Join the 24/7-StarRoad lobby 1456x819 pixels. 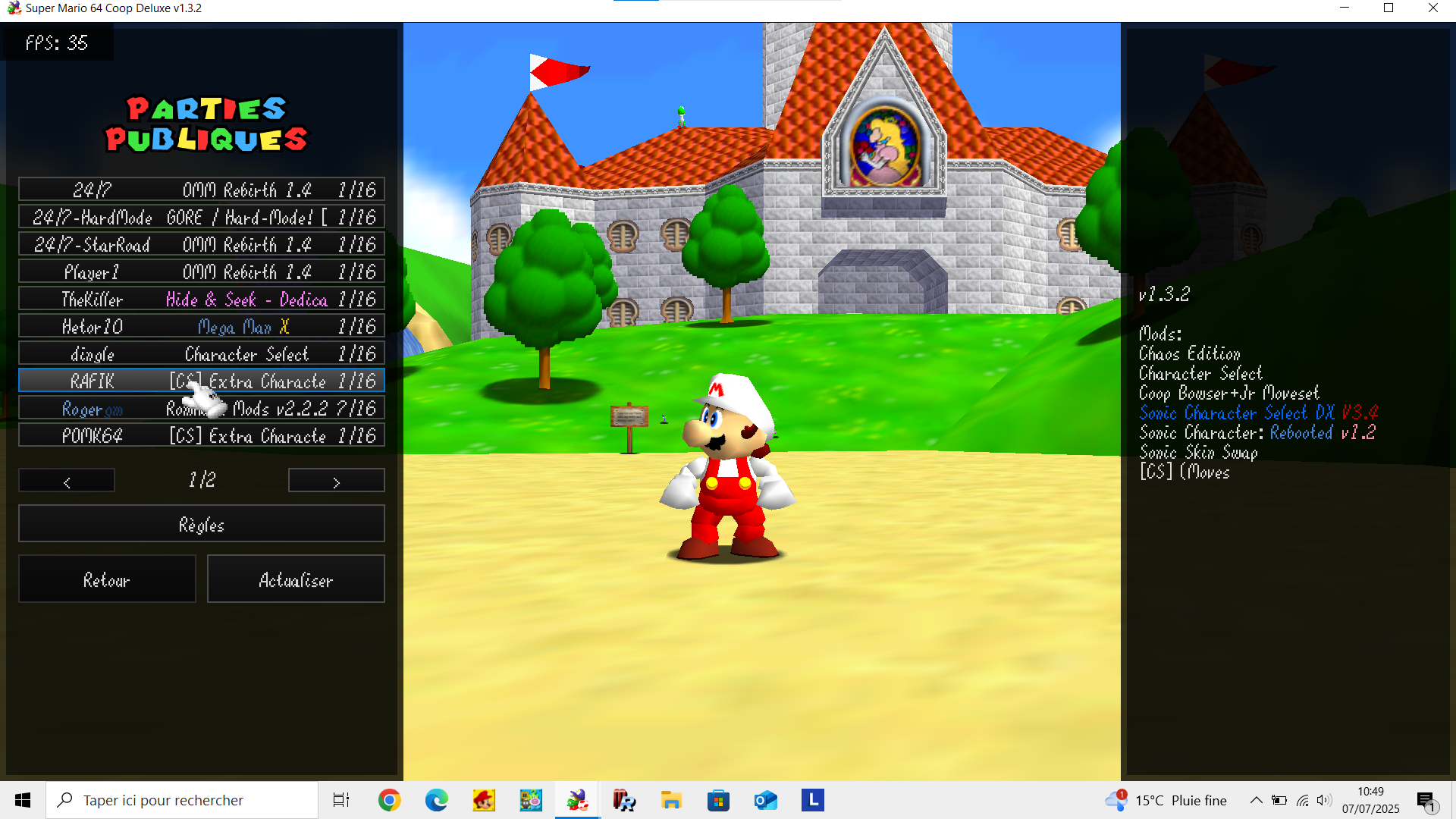202,244
